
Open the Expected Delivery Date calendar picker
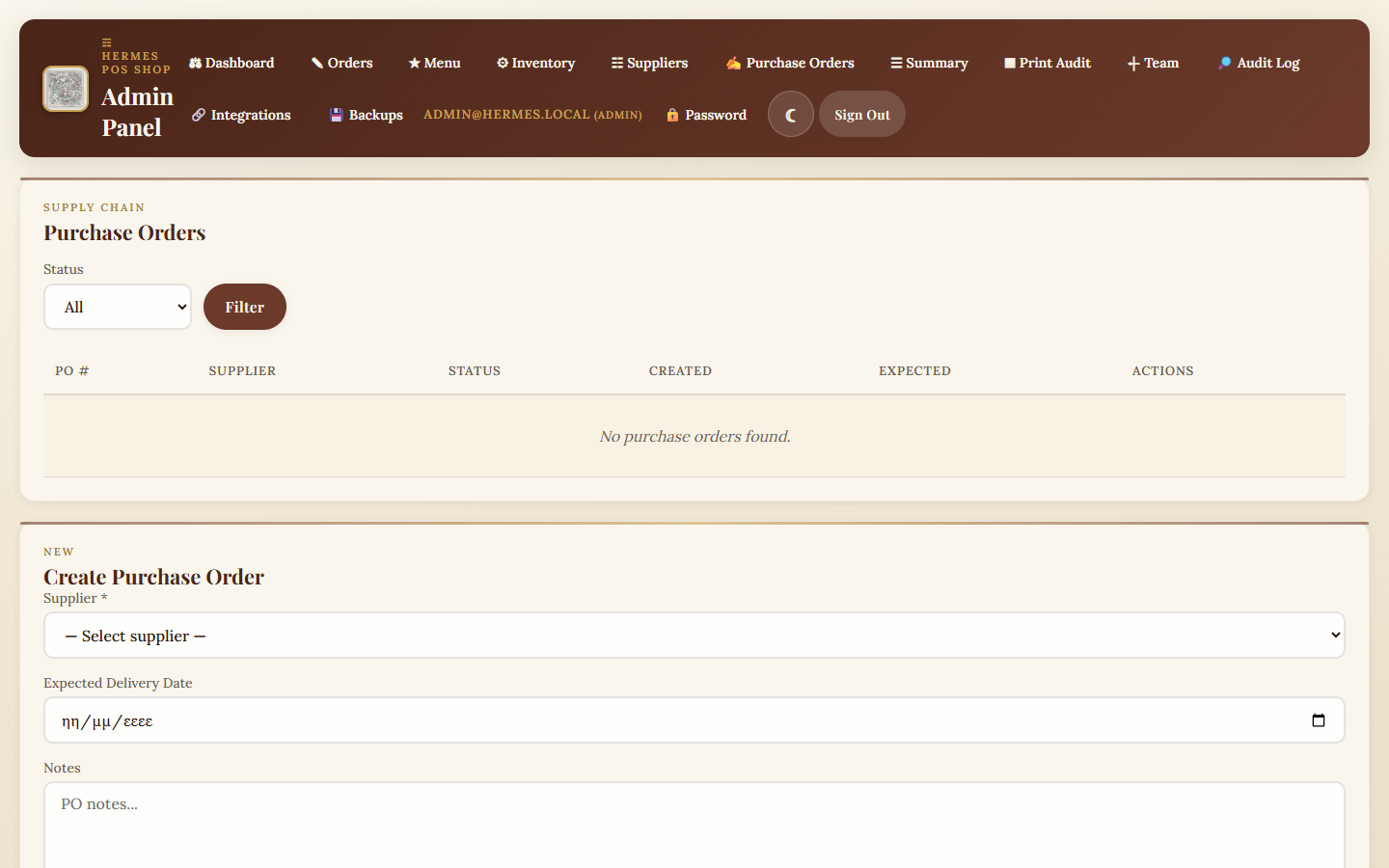(x=1319, y=719)
